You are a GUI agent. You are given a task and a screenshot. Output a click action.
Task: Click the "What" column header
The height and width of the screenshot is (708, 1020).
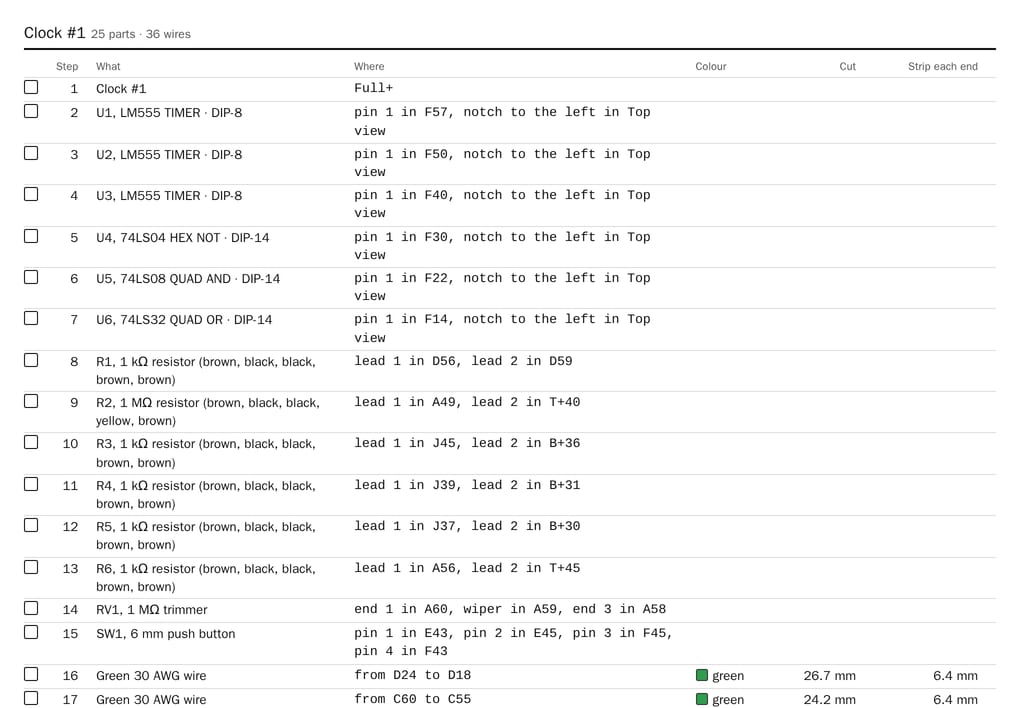click(x=108, y=66)
